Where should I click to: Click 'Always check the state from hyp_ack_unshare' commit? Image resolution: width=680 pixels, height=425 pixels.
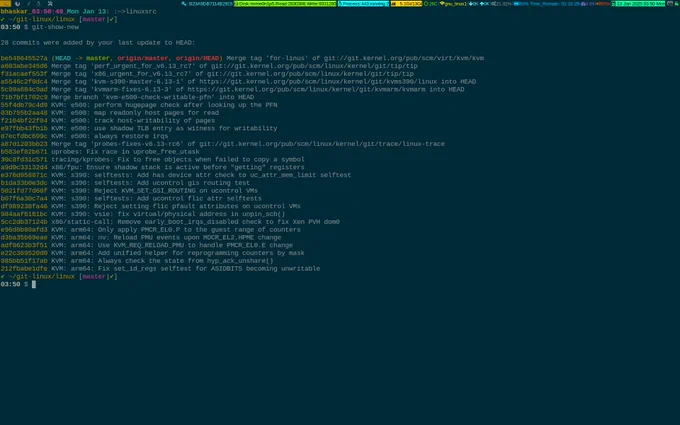click(x=137, y=261)
